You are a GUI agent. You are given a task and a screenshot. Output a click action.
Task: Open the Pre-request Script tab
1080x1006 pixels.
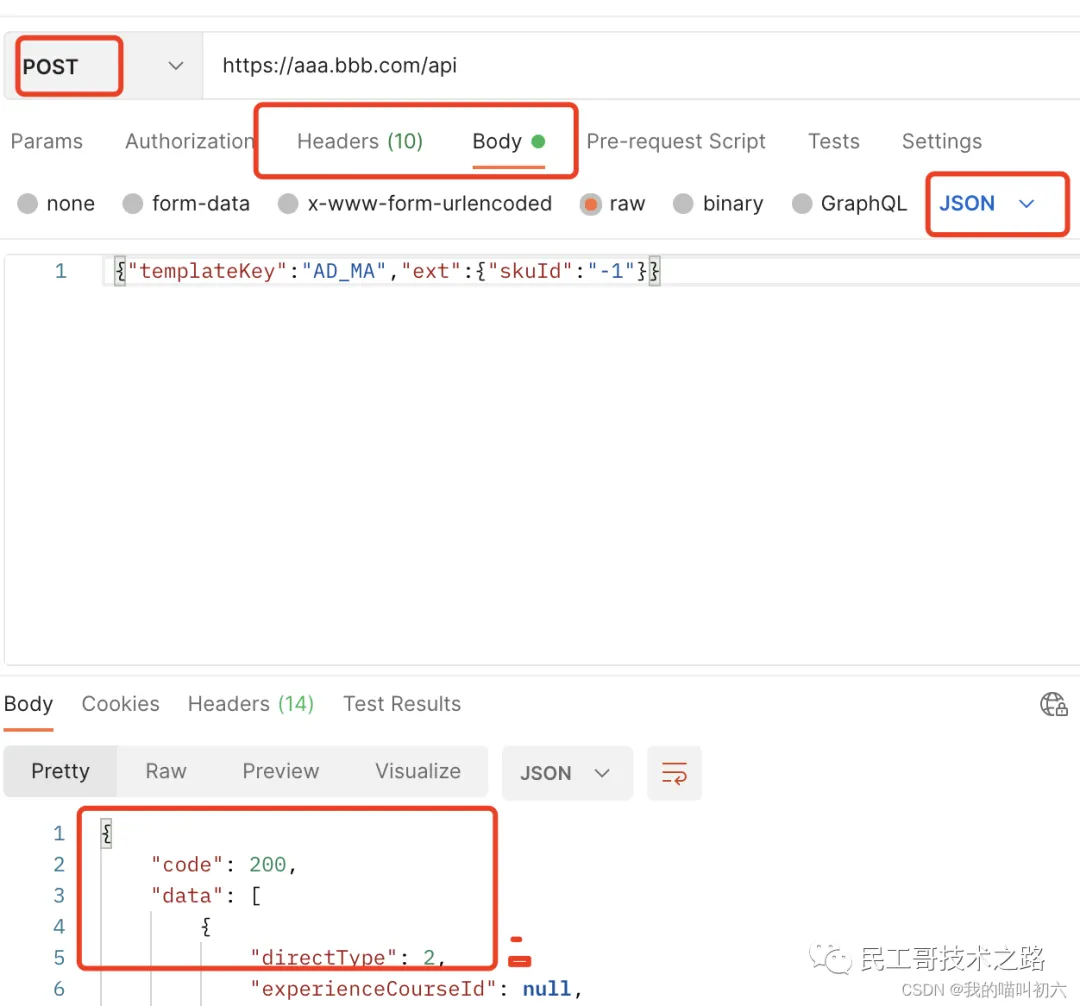676,141
